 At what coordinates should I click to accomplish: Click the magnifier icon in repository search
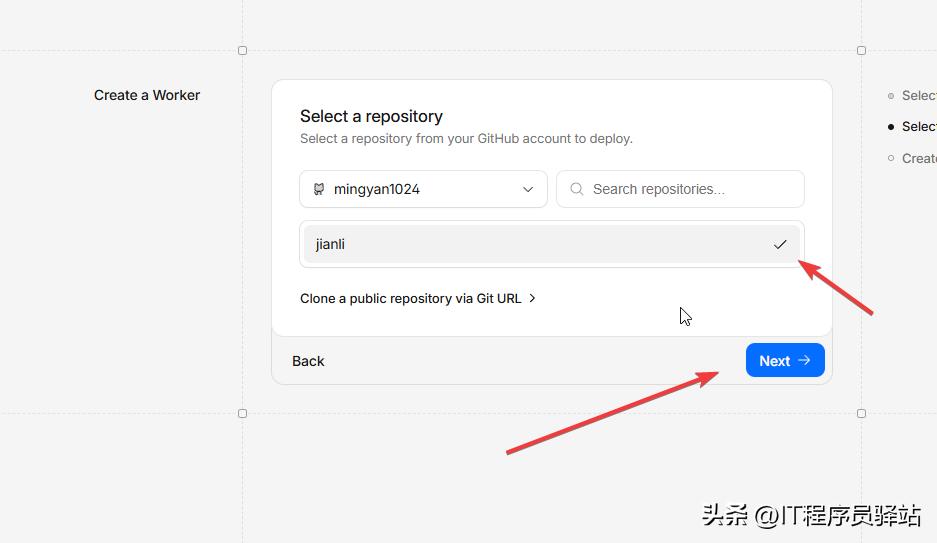point(577,189)
